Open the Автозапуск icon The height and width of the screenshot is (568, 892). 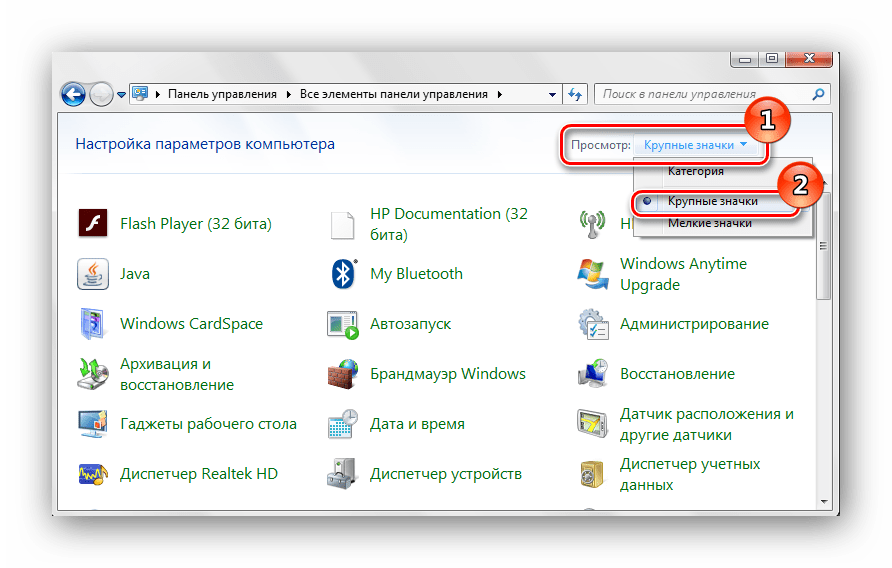coord(343,324)
